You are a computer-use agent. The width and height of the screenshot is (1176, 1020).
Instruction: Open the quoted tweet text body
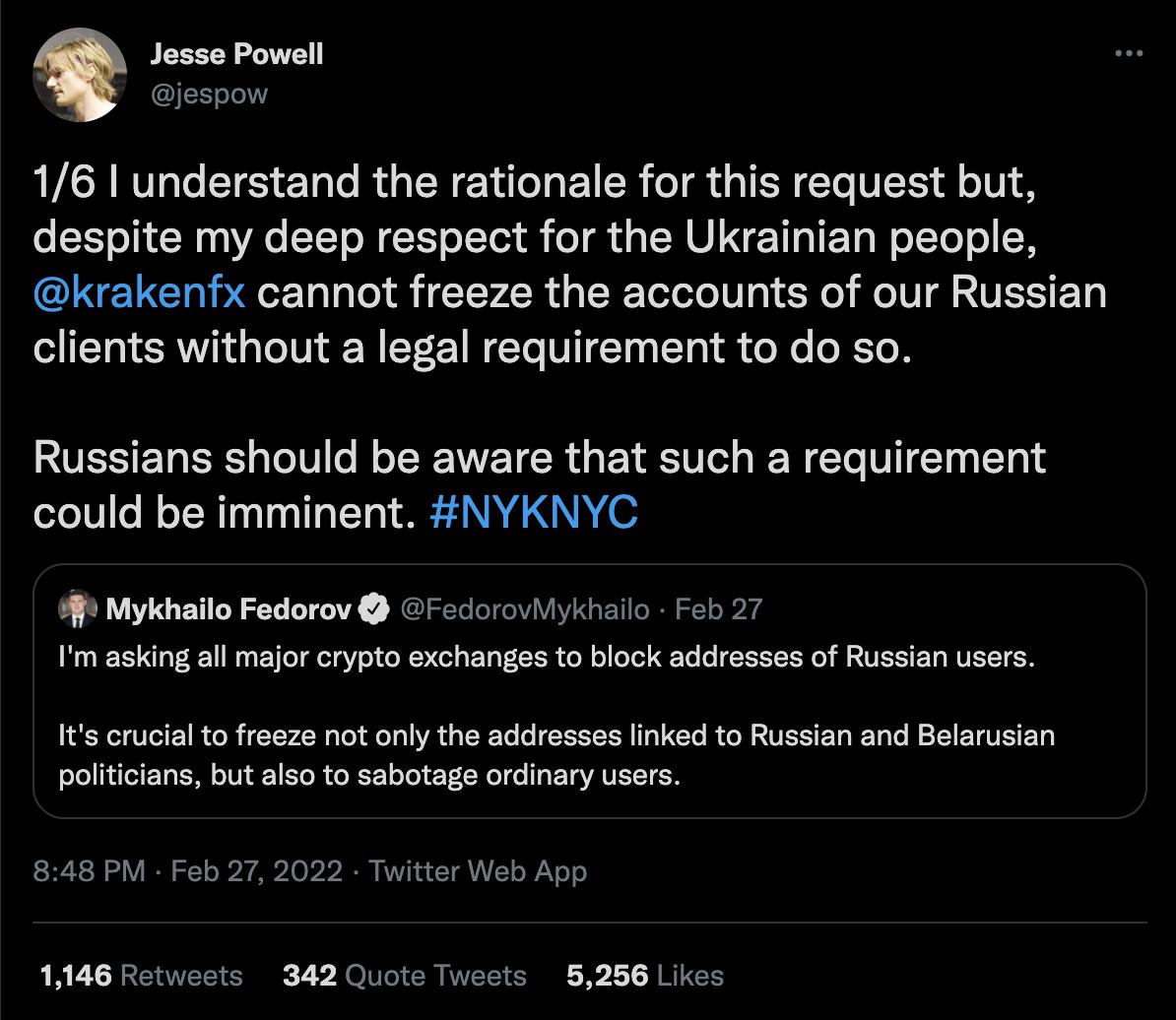pyautogui.click(x=547, y=658)
